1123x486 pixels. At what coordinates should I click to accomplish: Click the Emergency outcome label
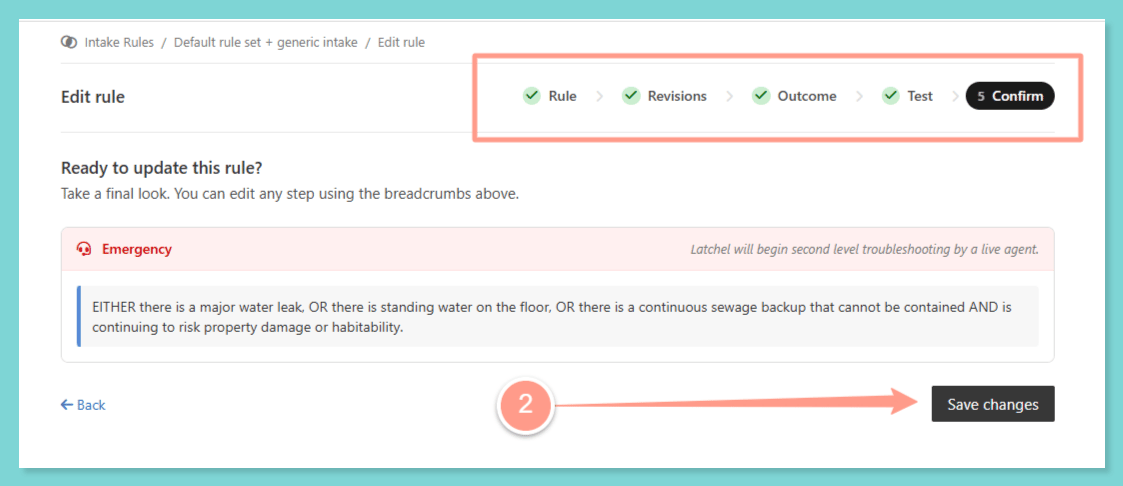[137, 249]
